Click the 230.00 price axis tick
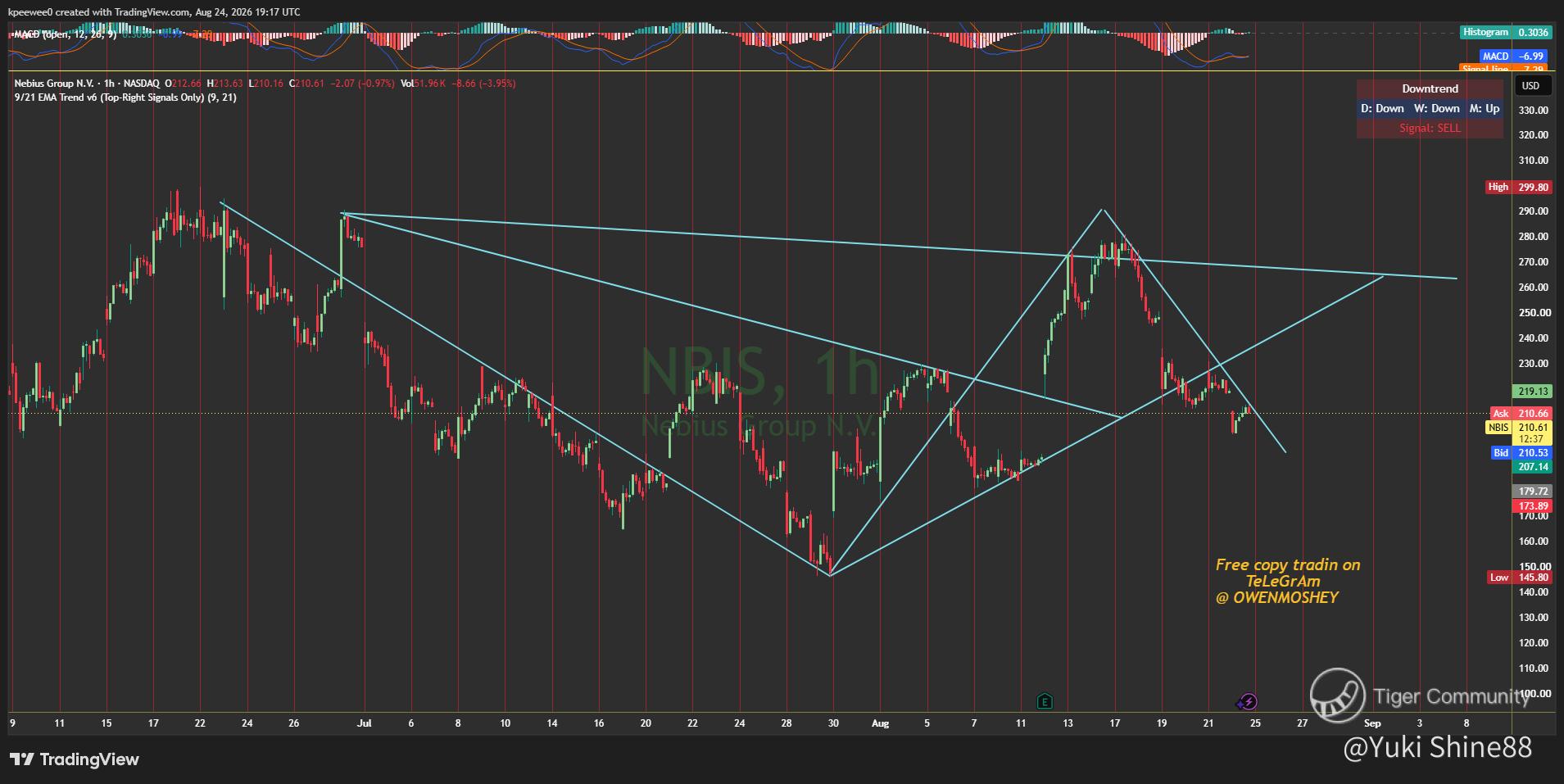 click(x=1534, y=364)
